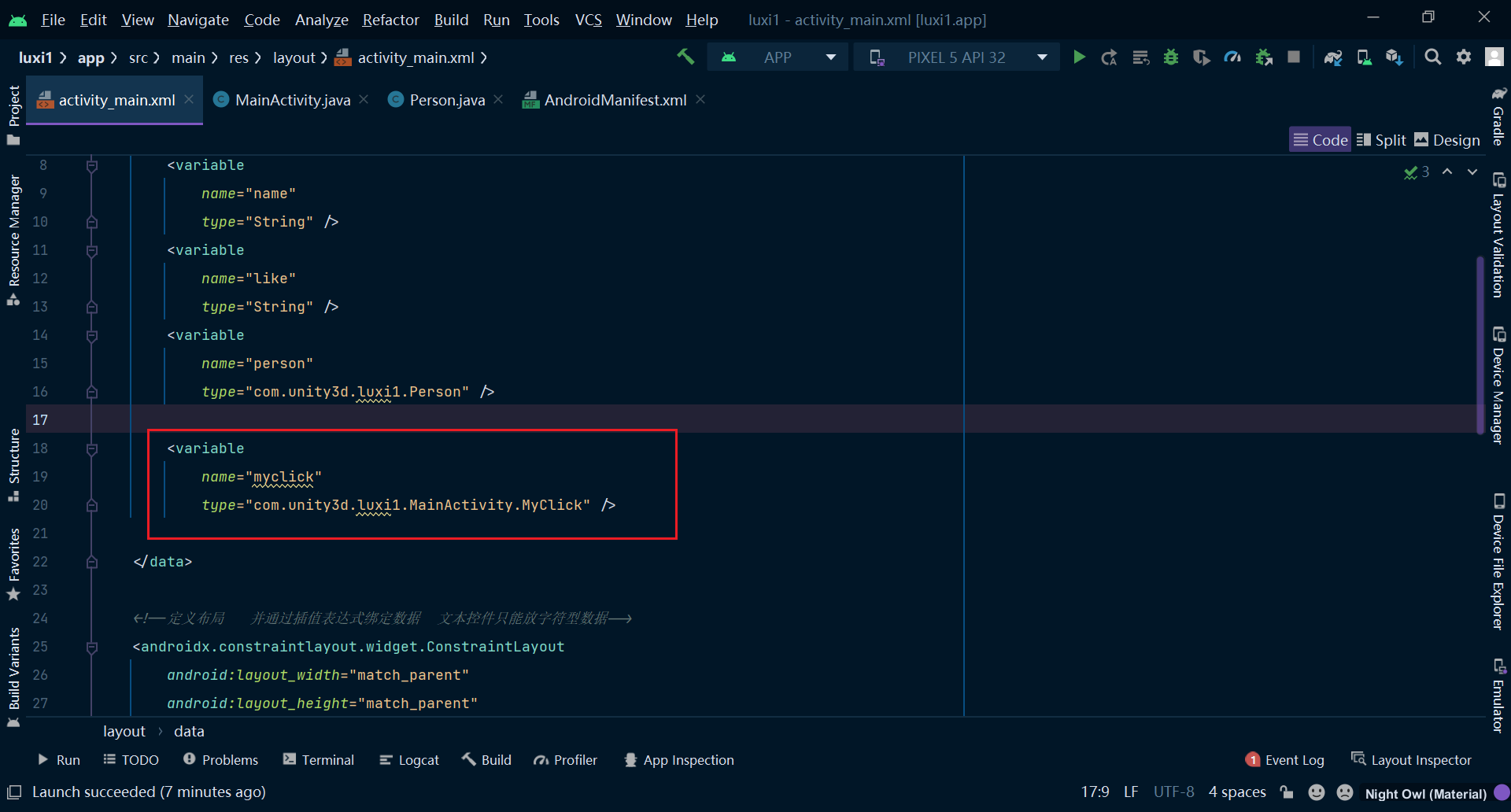Click the editor vertical scrollbar thumb
Screen dimensions: 1511x812
click(1480, 345)
